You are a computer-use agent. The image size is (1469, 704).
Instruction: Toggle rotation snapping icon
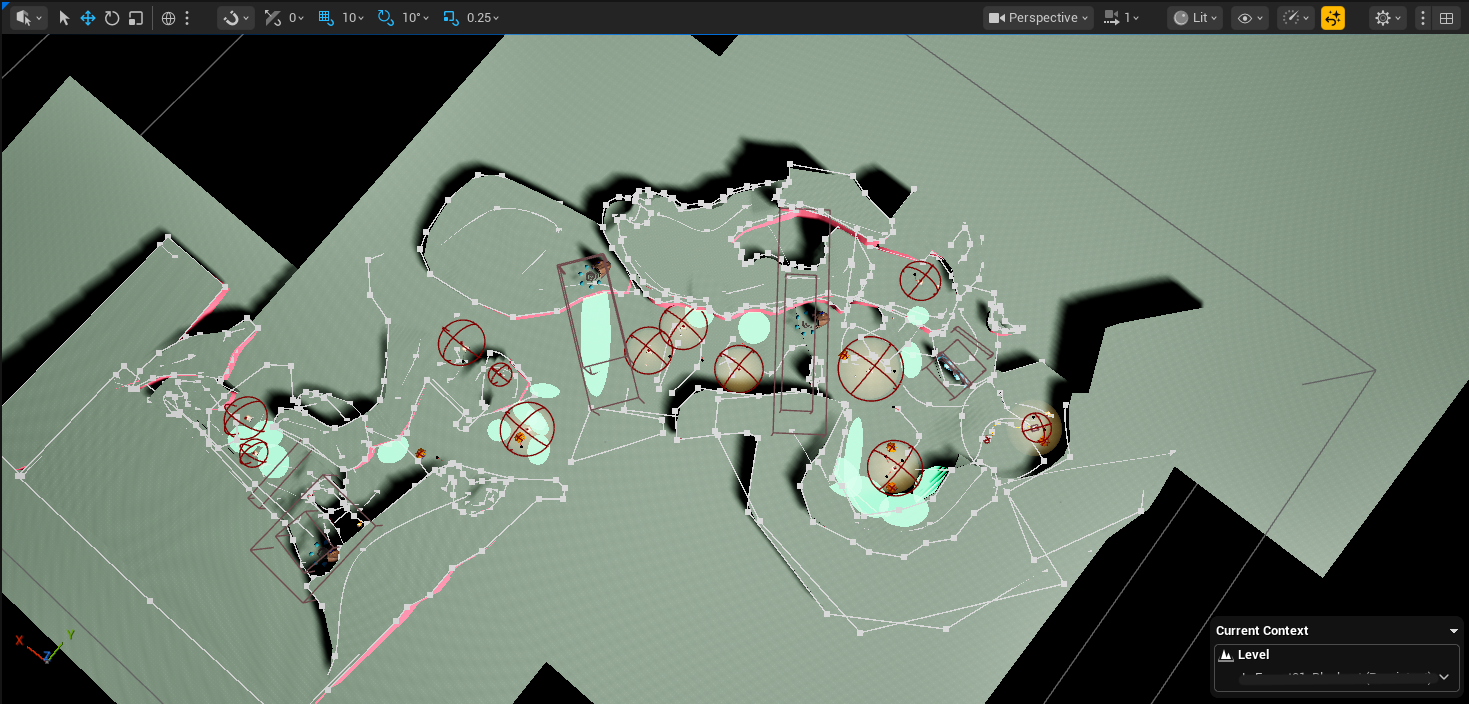[x=386, y=18]
